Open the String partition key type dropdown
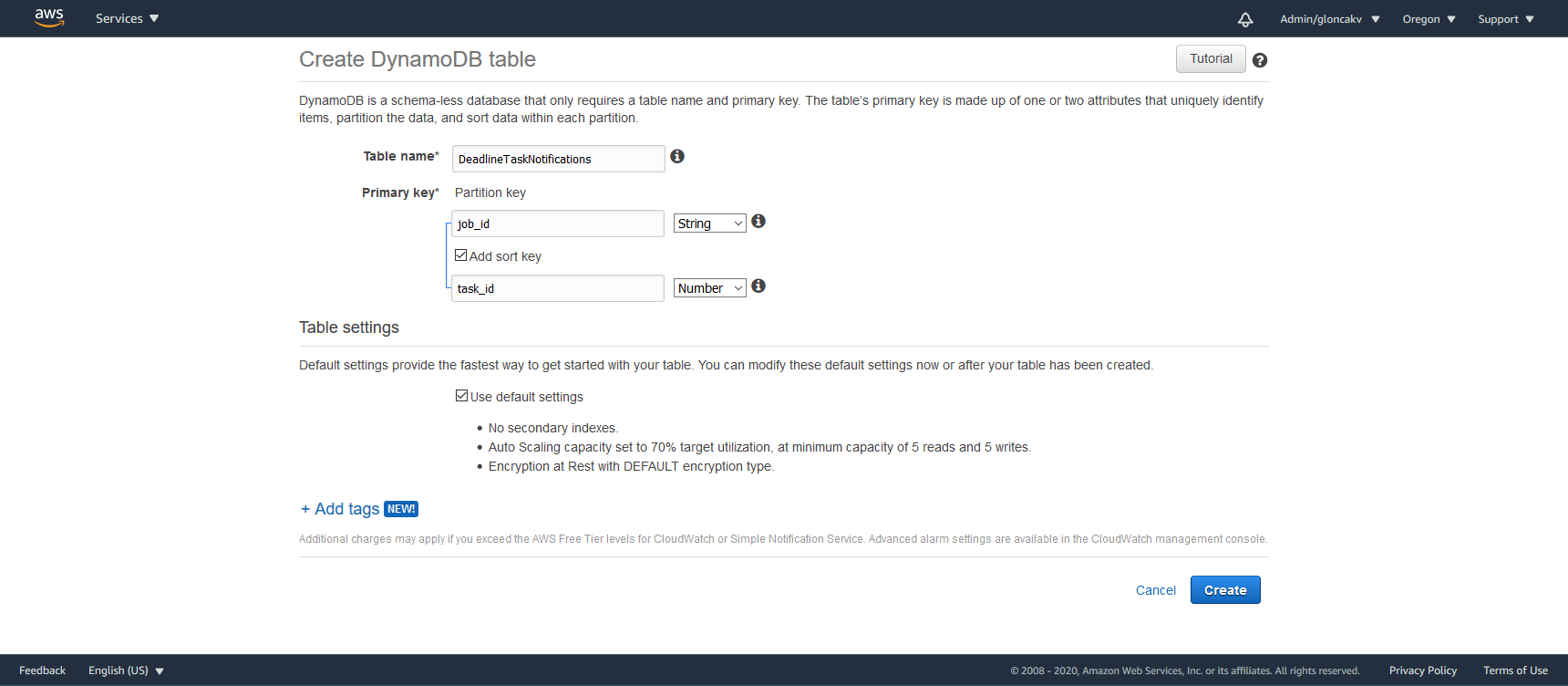The image size is (1568, 686). tap(710, 223)
